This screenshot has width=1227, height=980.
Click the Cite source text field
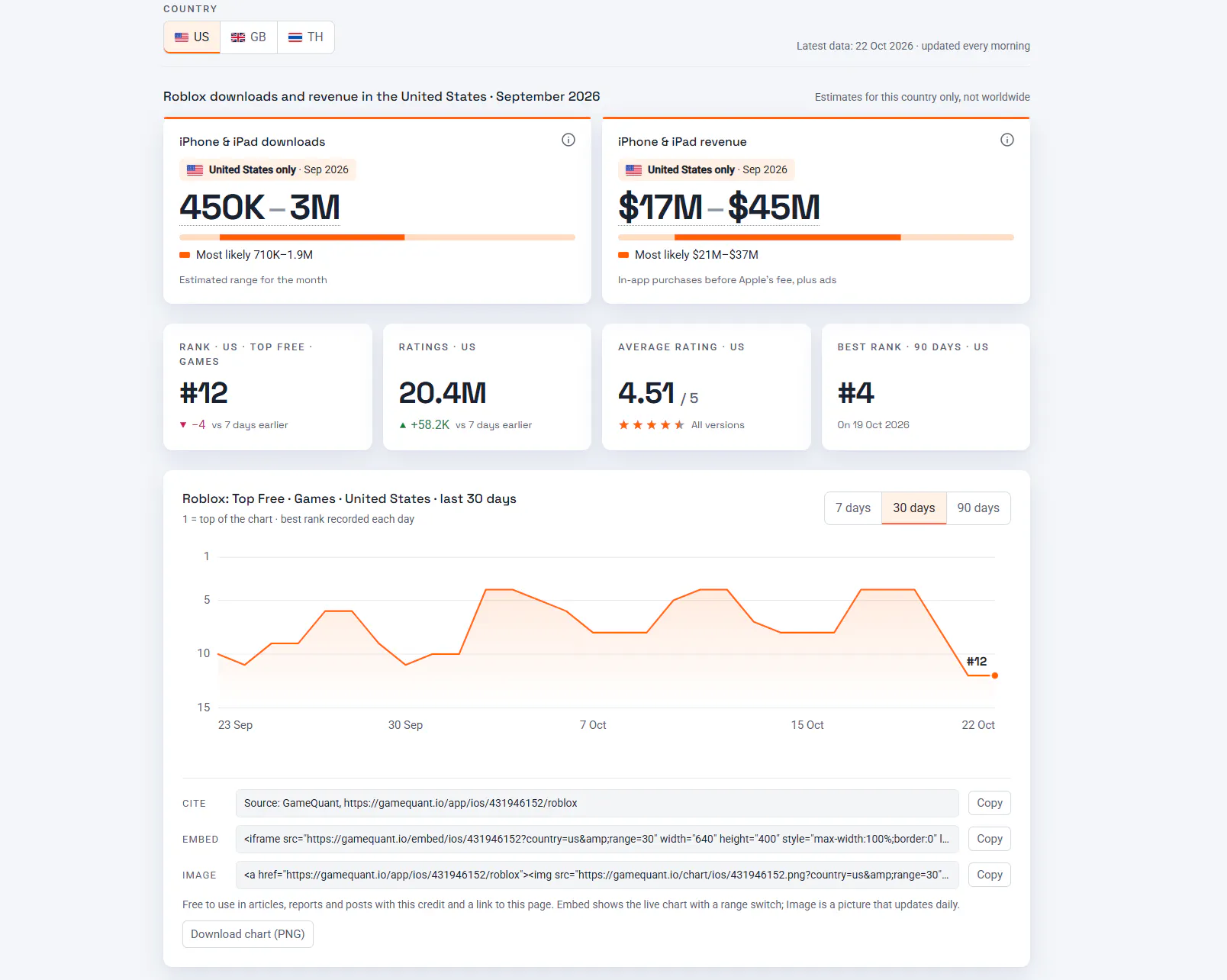[x=597, y=803]
